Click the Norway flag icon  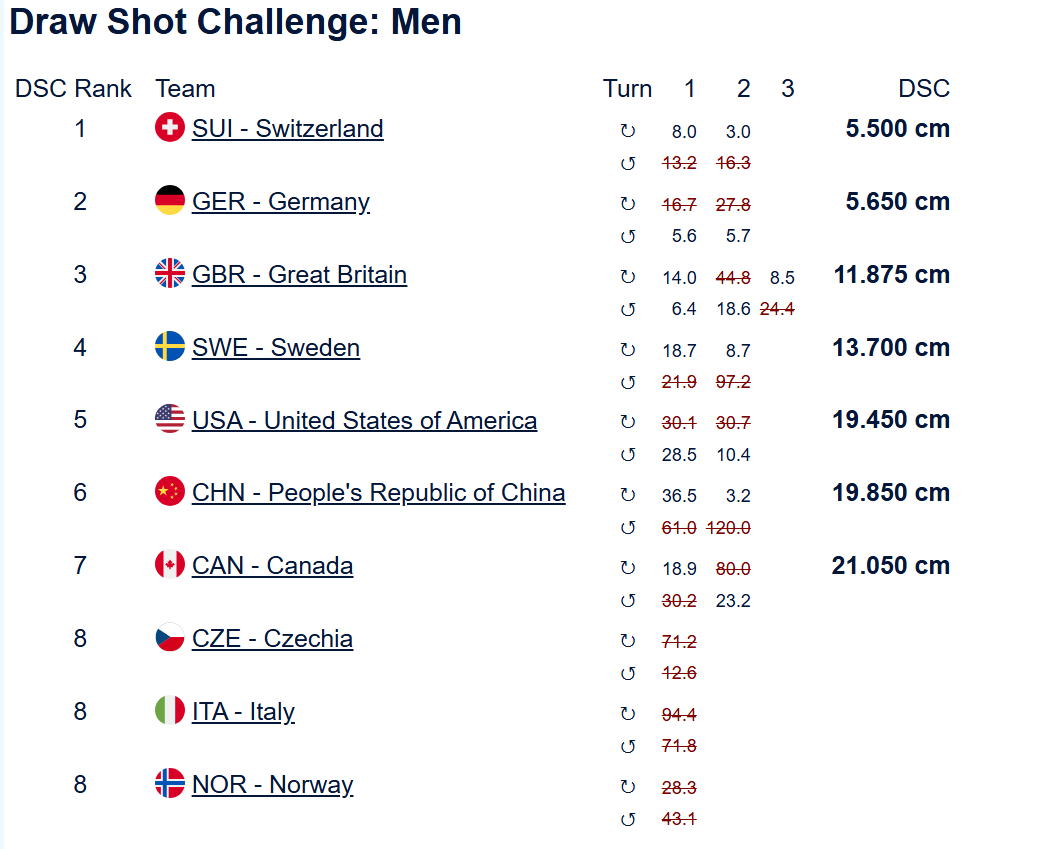tap(170, 784)
